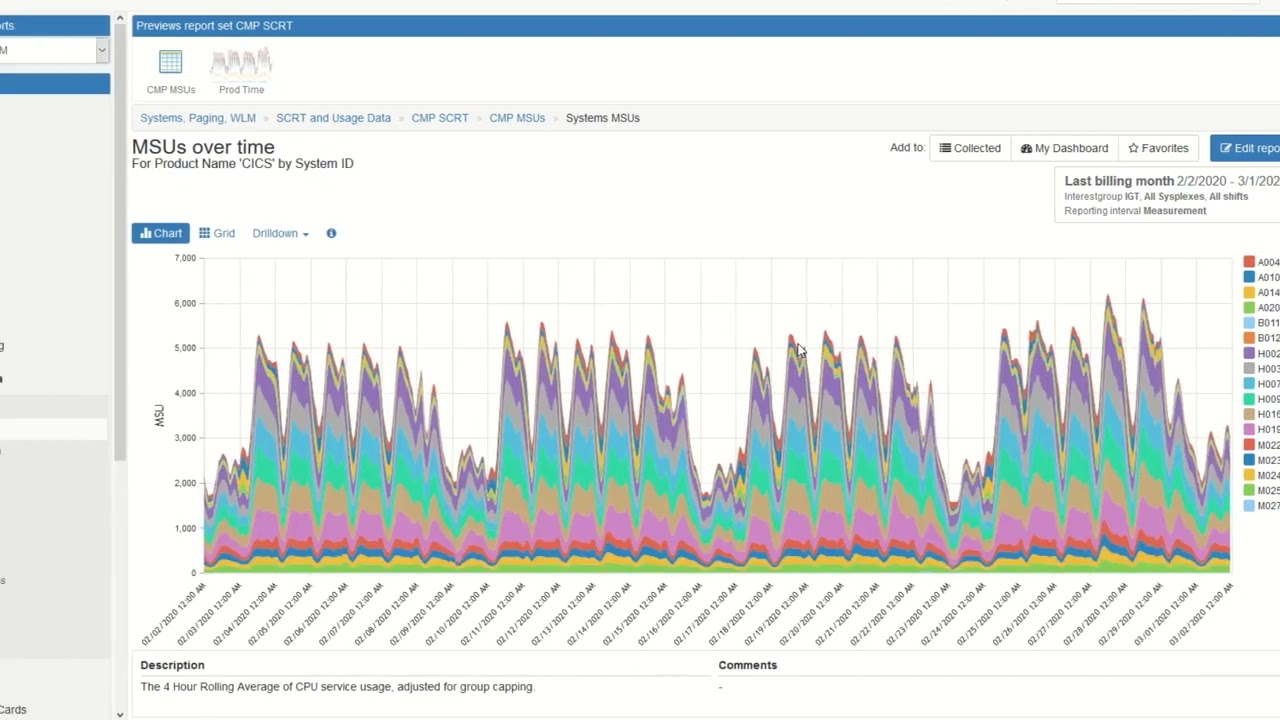Toggle M024 series in the legend
The width and height of the screenshot is (1280, 720).
pyautogui.click(x=1261, y=476)
